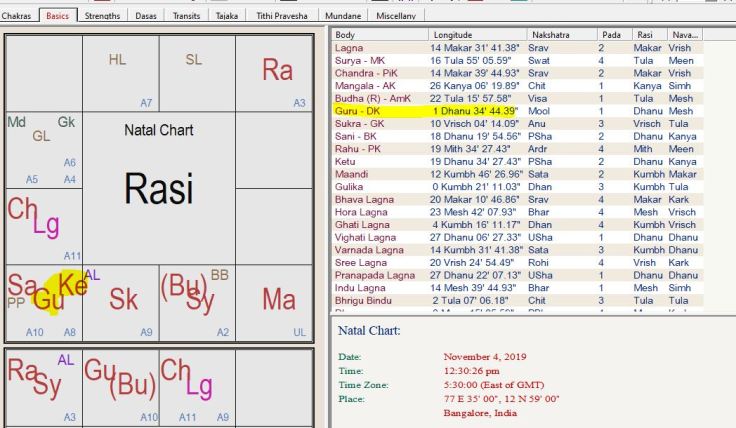Select the Bhrigu Bindu row
The height and width of the screenshot is (428, 736).
[x=518, y=301]
